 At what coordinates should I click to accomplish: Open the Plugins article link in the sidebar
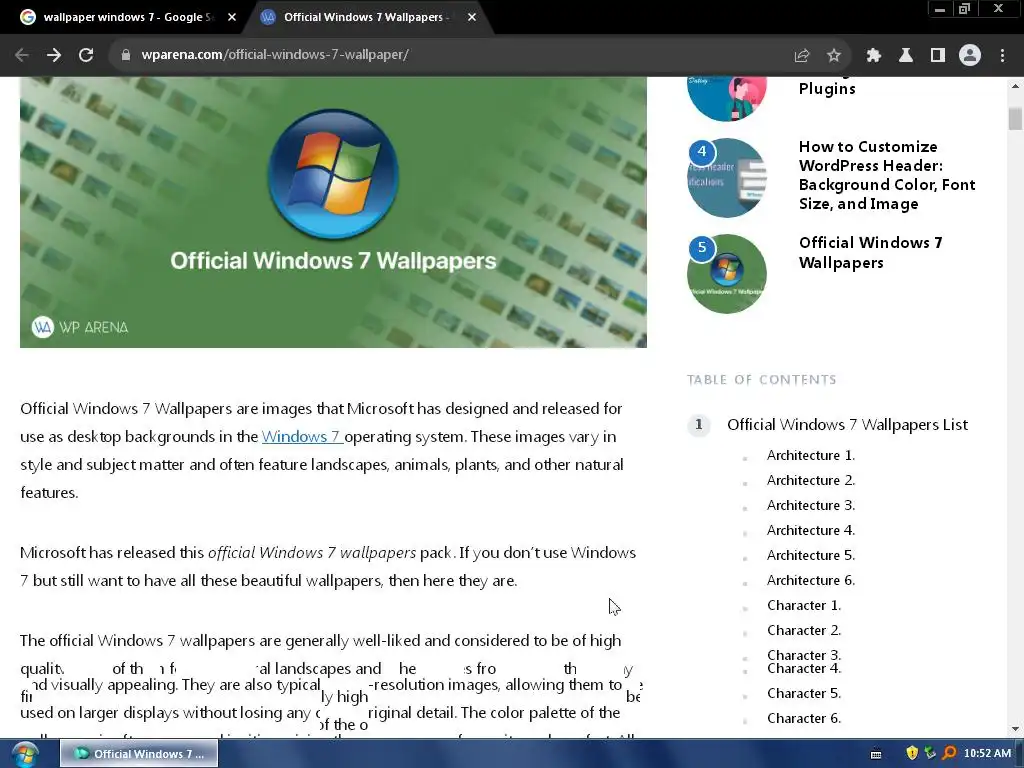click(x=827, y=88)
